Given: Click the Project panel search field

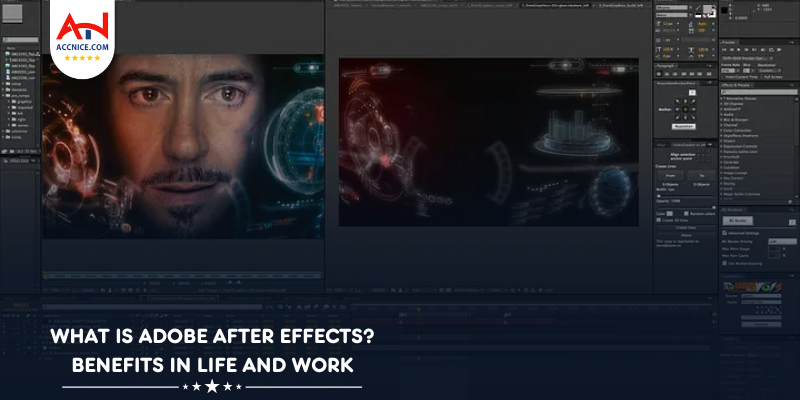Looking at the screenshot, I should tap(20, 40).
